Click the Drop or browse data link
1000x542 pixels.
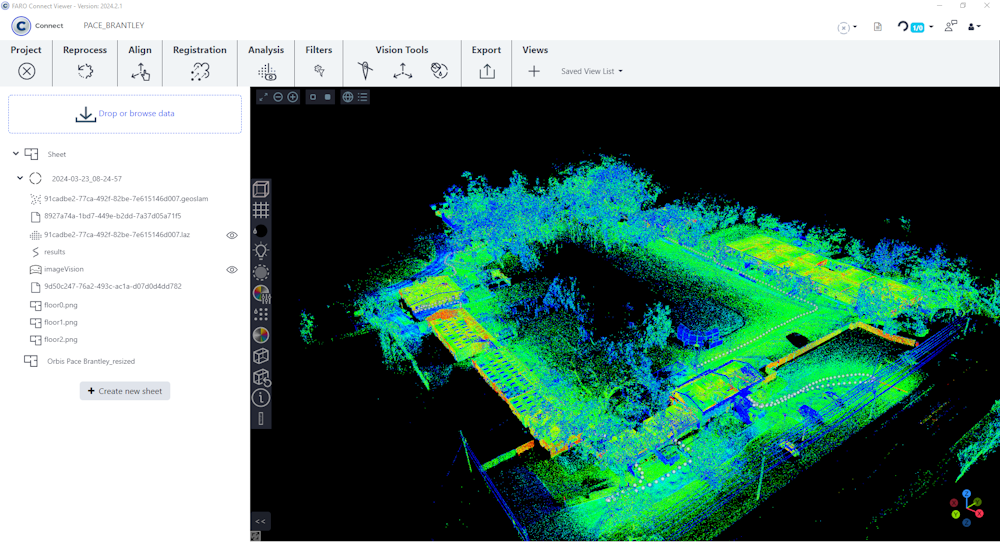click(x=136, y=114)
